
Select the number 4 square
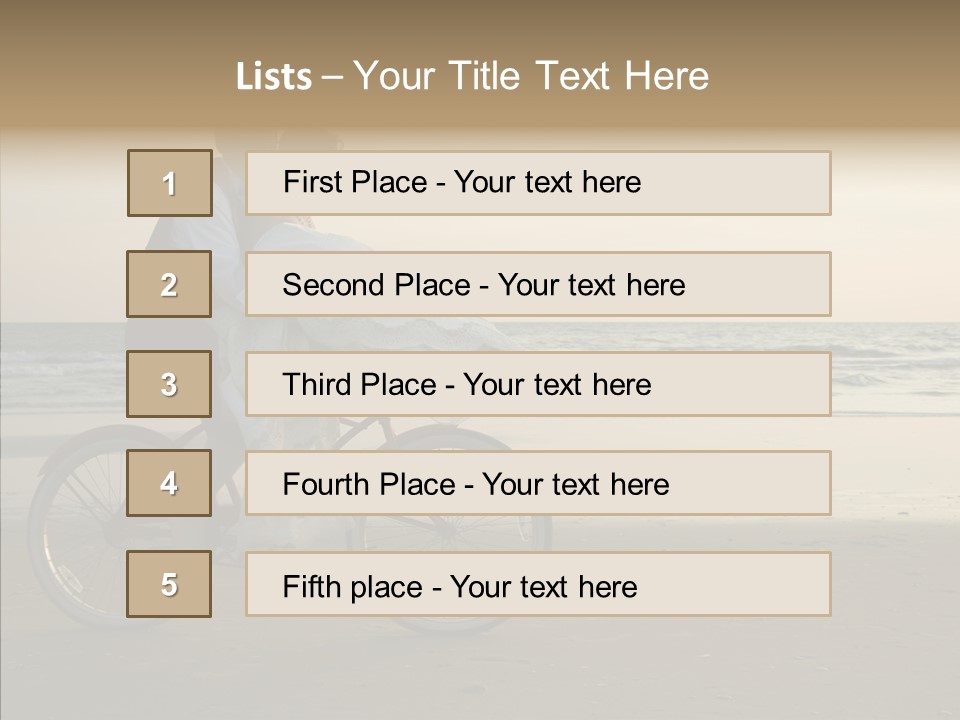[169, 483]
